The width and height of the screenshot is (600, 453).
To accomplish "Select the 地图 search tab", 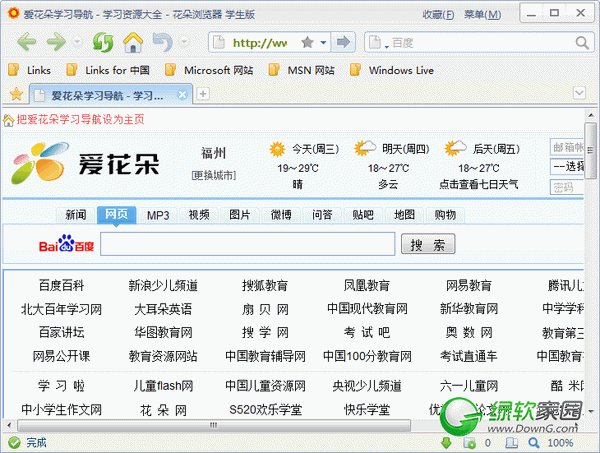I will pos(404,215).
